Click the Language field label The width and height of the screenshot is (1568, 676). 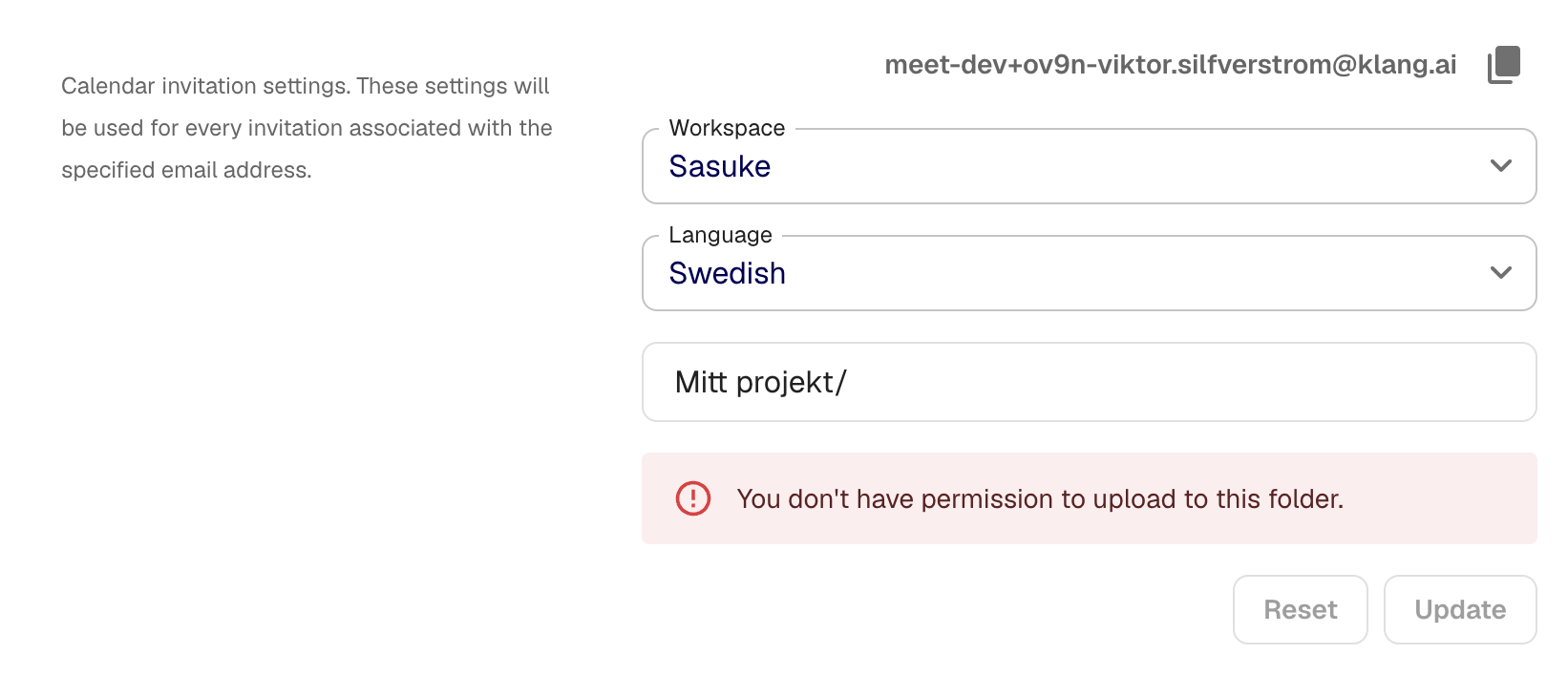coord(719,234)
